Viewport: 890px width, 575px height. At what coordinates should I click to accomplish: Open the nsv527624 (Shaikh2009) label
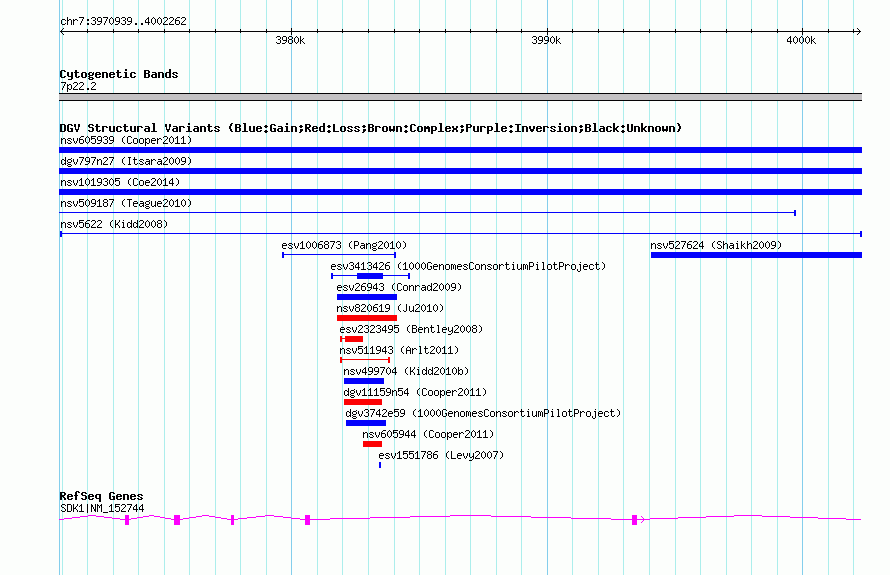click(x=716, y=245)
